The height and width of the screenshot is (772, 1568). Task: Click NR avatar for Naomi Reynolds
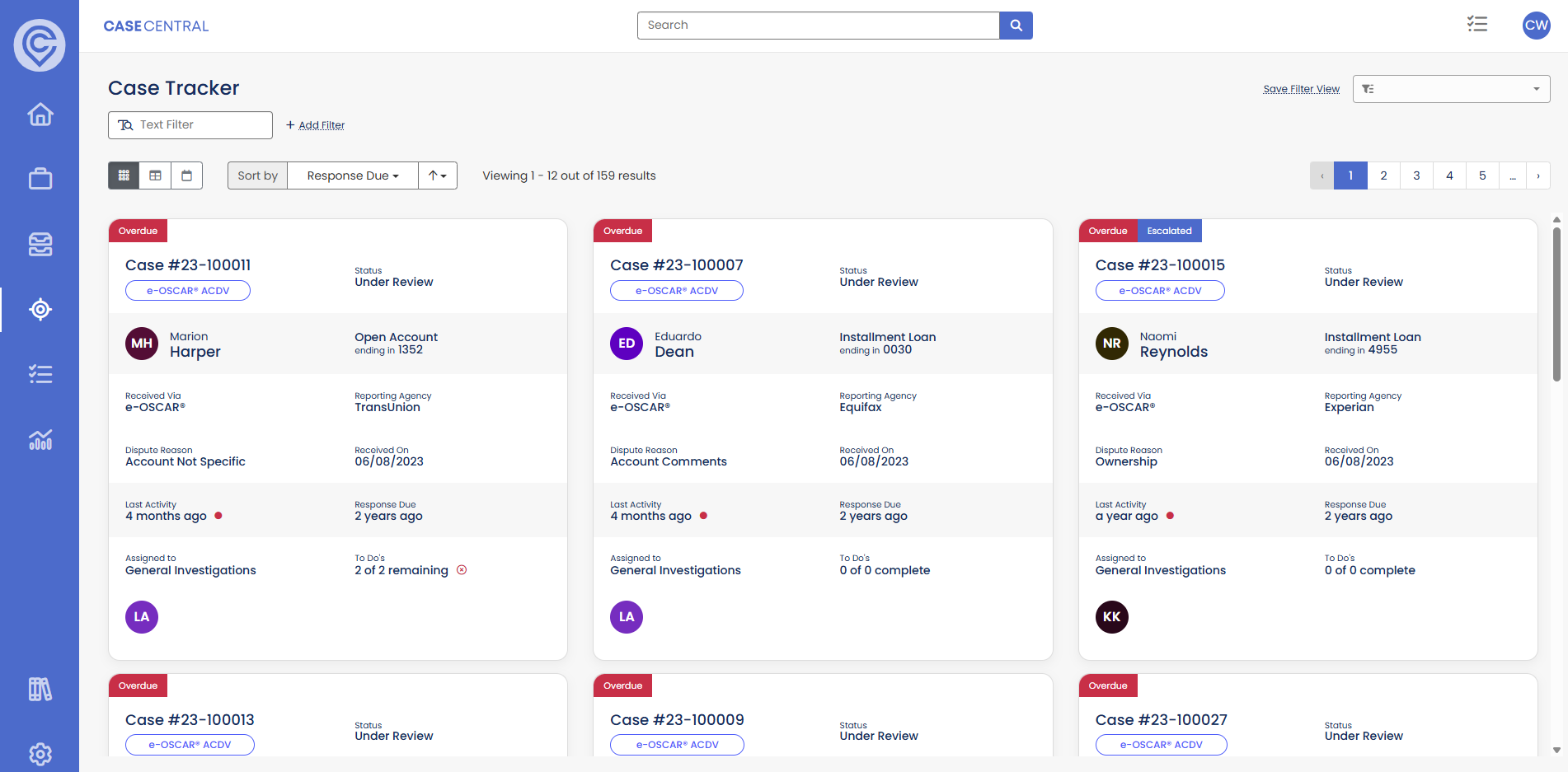(x=1112, y=344)
